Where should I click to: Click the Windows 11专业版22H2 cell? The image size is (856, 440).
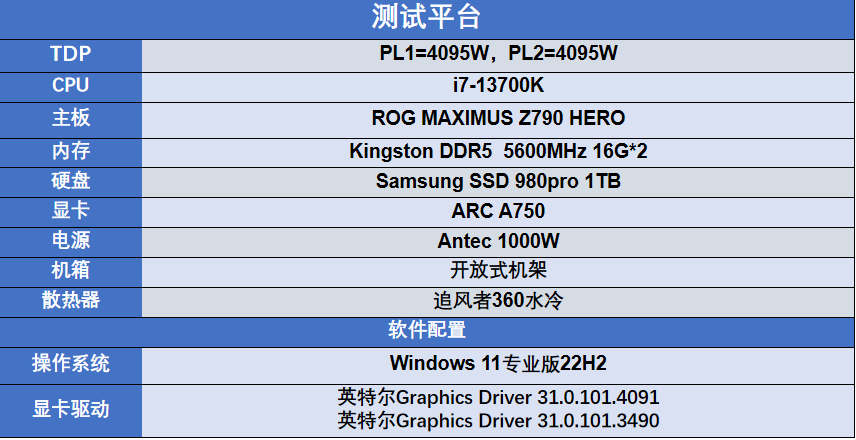(x=498, y=365)
